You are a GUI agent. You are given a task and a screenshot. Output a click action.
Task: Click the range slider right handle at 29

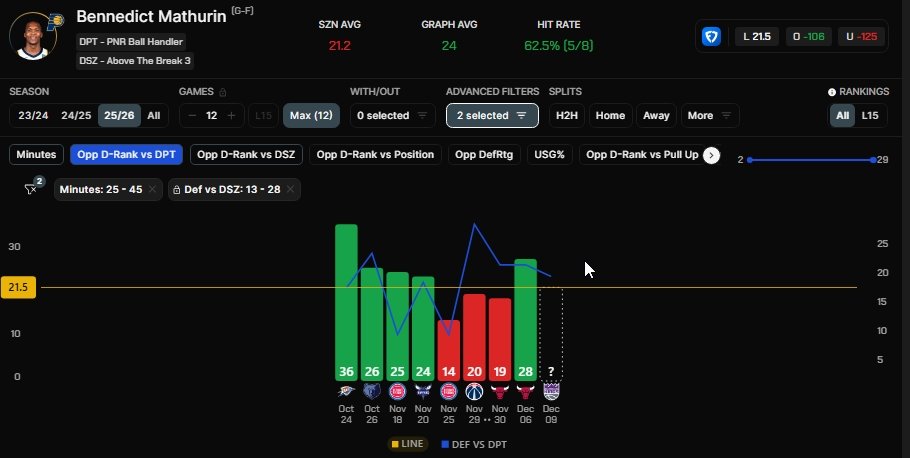pos(873,160)
